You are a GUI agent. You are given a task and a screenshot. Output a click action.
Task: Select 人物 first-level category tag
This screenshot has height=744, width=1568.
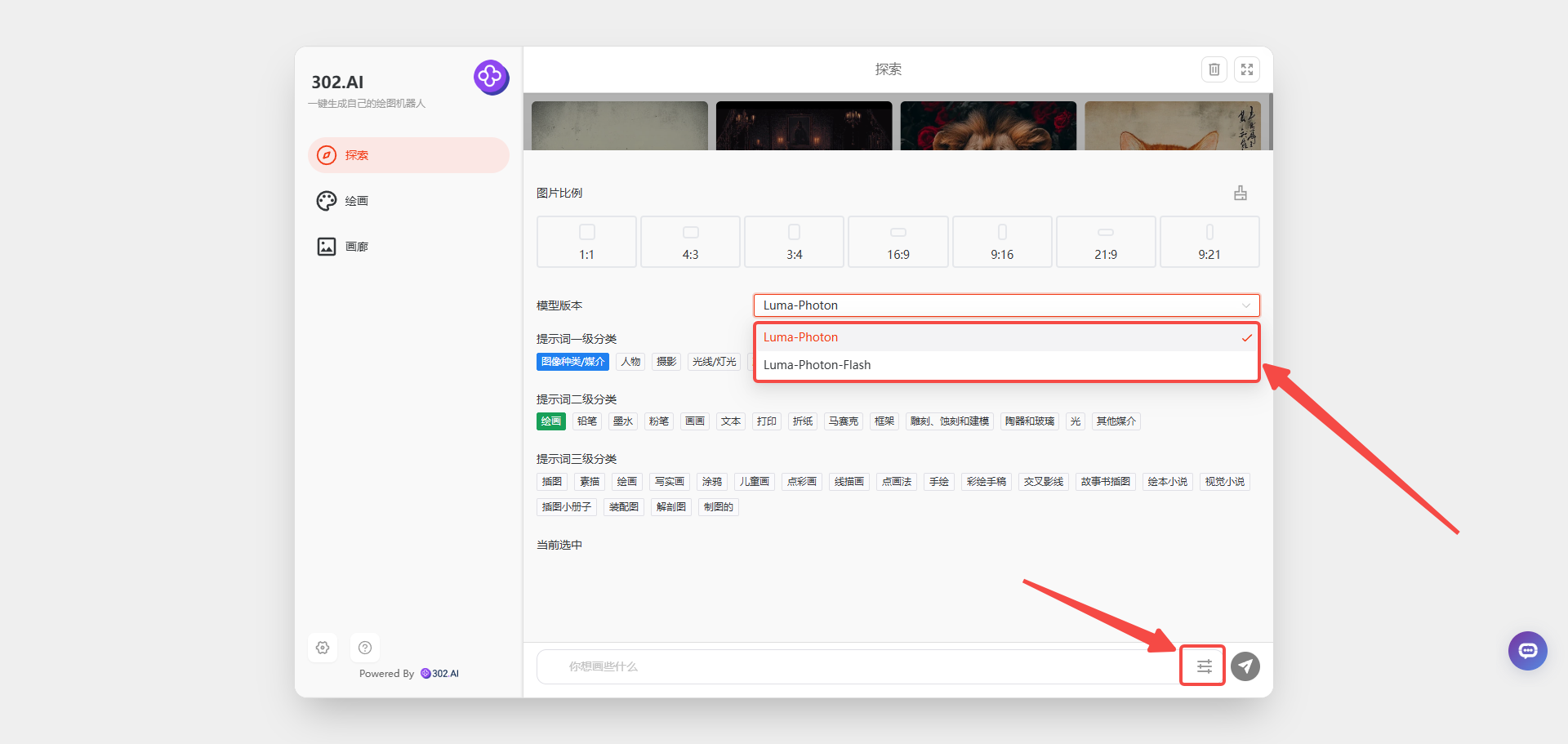point(630,362)
